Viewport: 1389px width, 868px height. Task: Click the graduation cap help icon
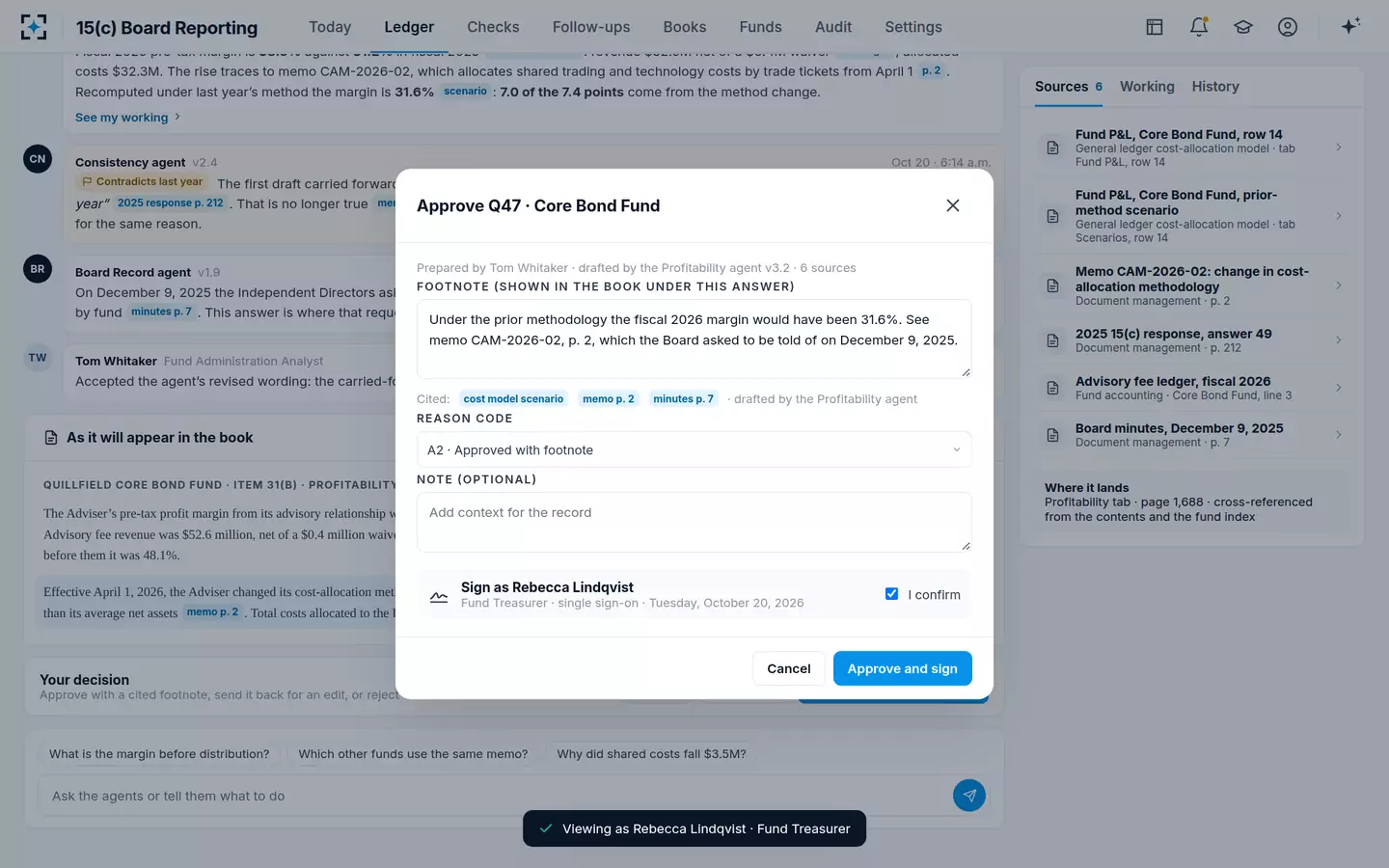[x=1243, y=27]
